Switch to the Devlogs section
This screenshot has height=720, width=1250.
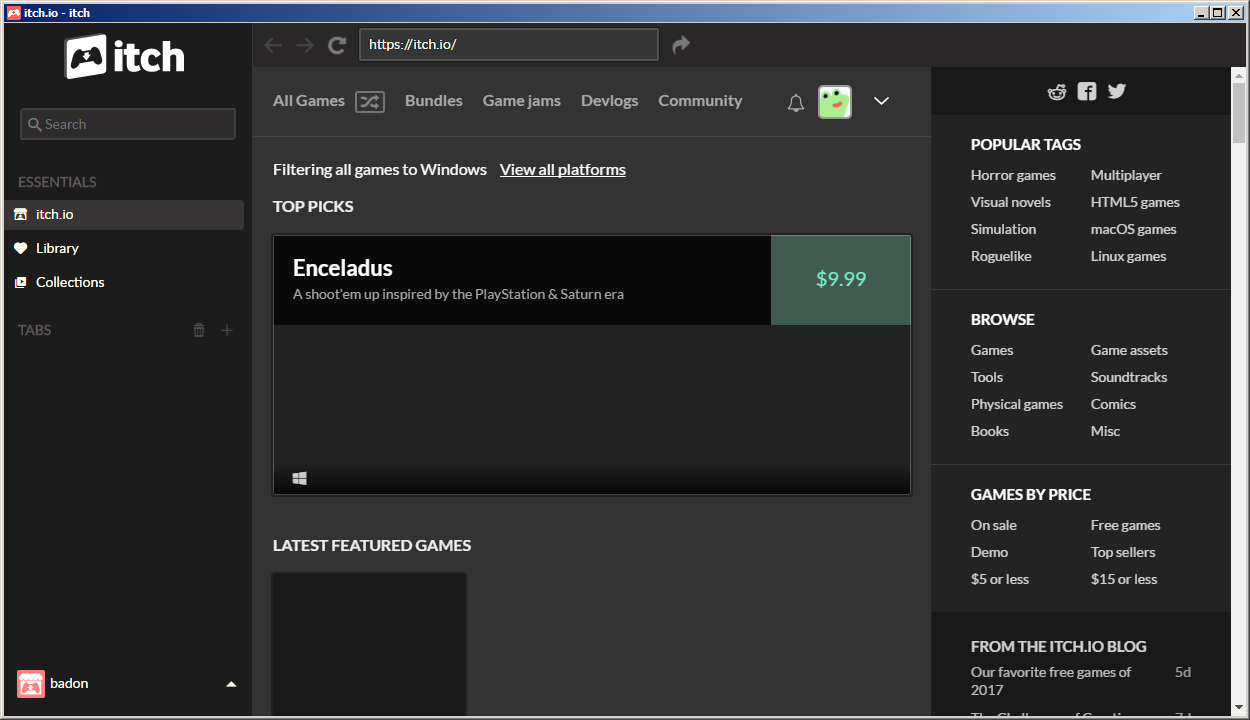(x=609, y=100)
